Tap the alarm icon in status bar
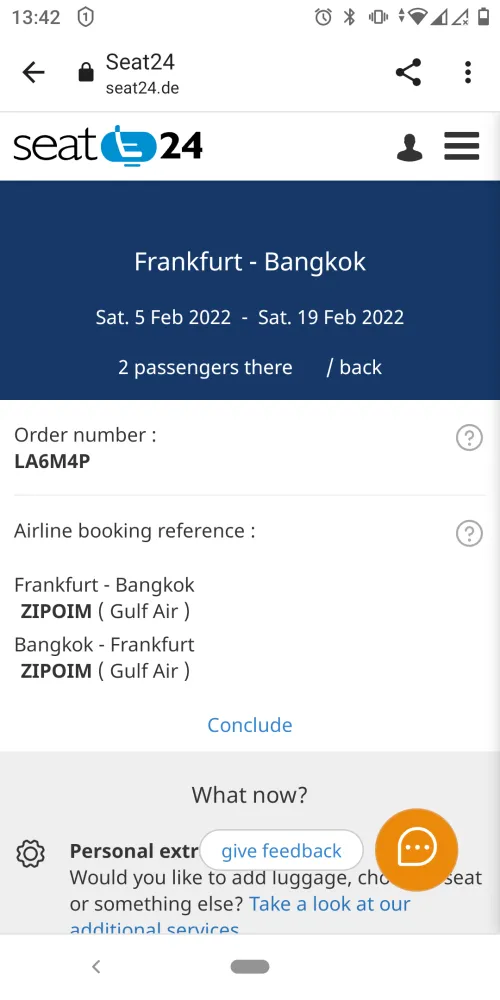 323,17
